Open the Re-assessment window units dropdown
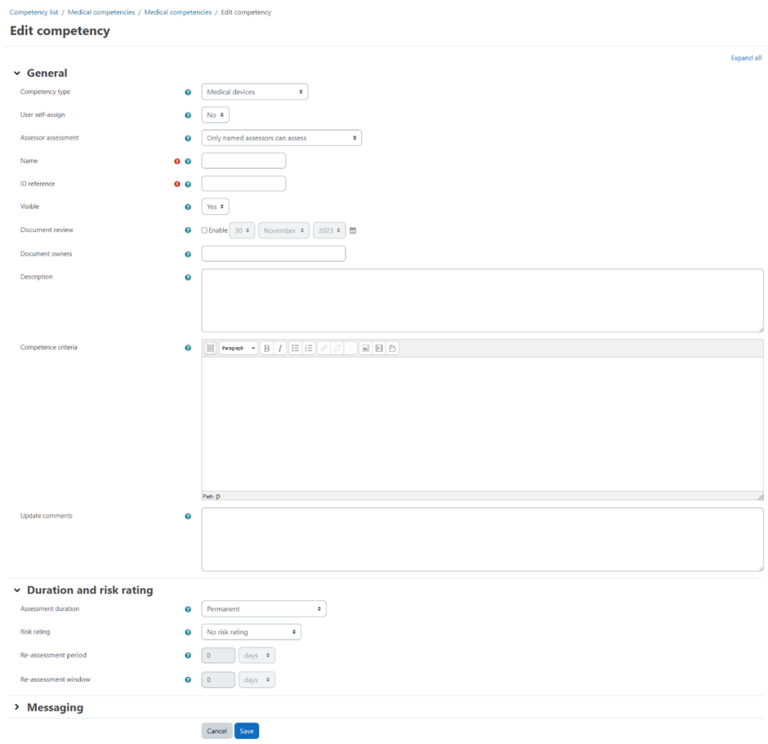 tap(257, 680)
